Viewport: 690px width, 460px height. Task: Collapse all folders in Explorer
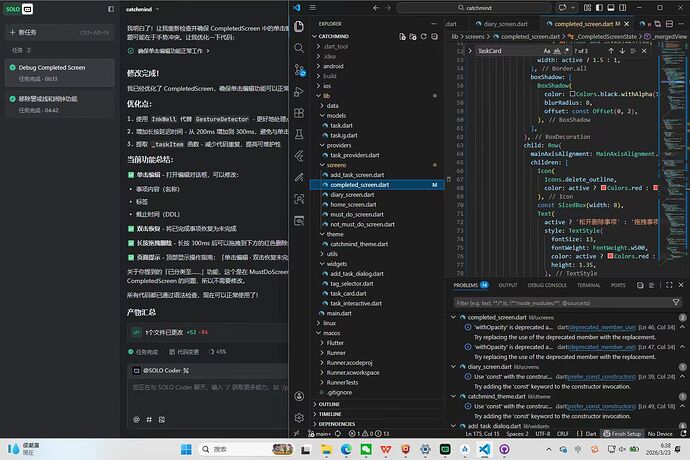tap(434, 37)
